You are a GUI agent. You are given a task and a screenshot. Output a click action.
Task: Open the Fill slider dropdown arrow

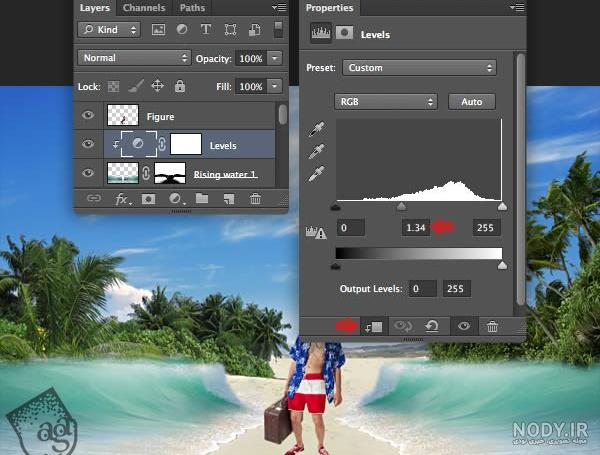click(x=275, y=86)
